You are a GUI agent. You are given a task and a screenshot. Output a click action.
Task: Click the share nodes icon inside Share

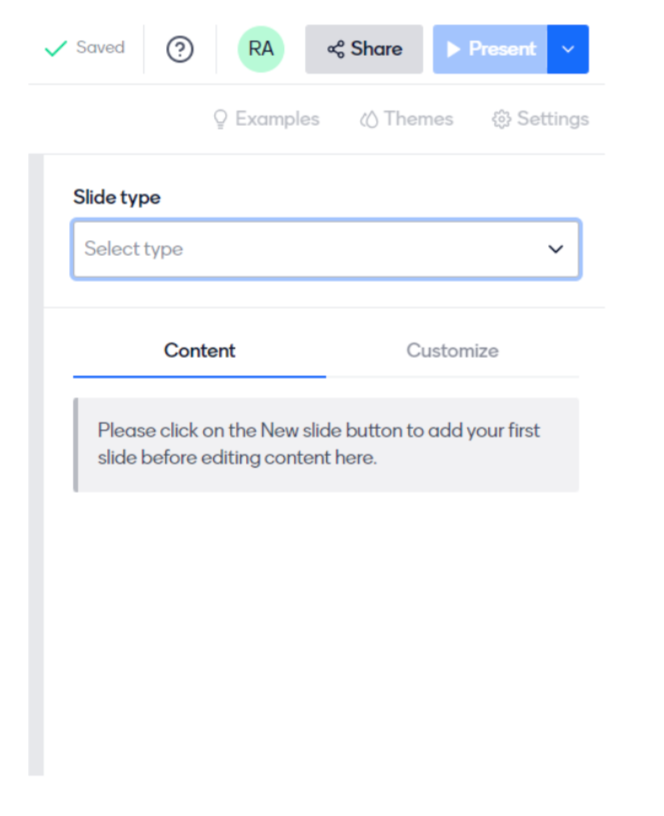pyautogui.click(x=336, y=49)
